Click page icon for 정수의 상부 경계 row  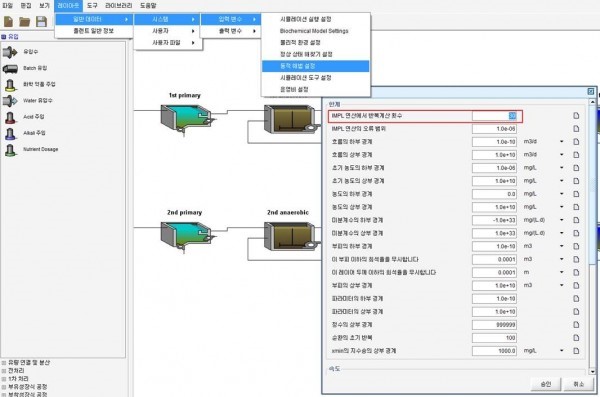pyautogui.click(x=576, y=325)
